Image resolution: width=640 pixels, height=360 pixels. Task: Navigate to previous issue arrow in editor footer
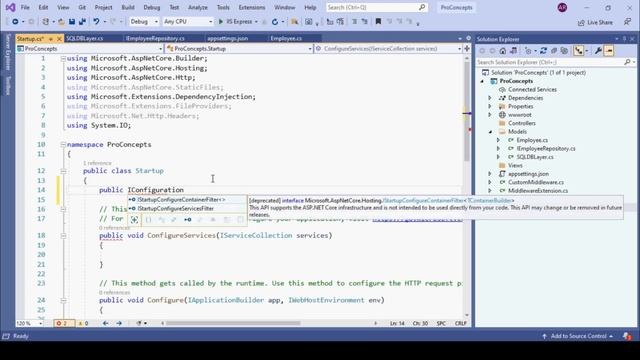click(x=106, y=323)
